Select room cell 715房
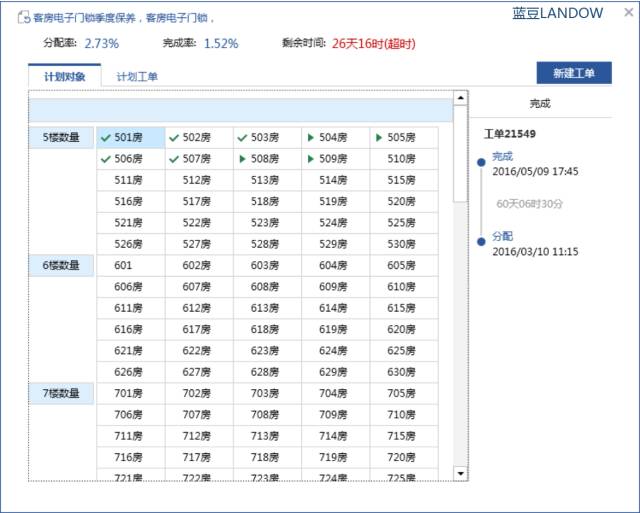 (404, 436)
